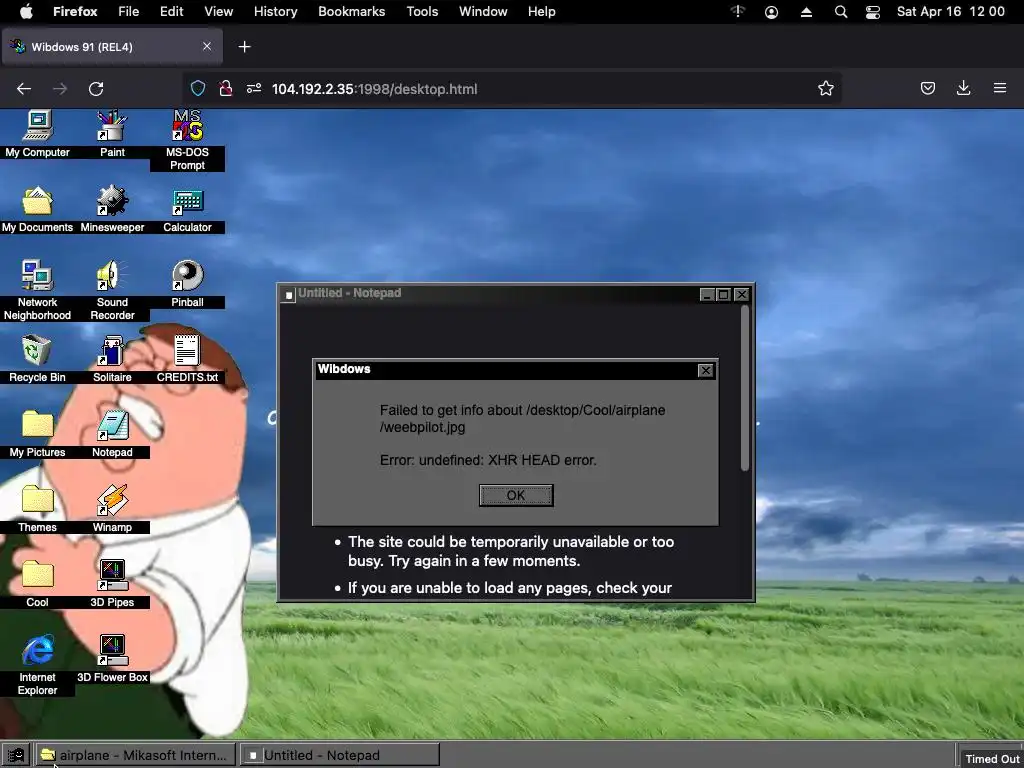The image size is (1024, 768).
Task: Click the Timed Out tray status
Action: tap(993, 759)
